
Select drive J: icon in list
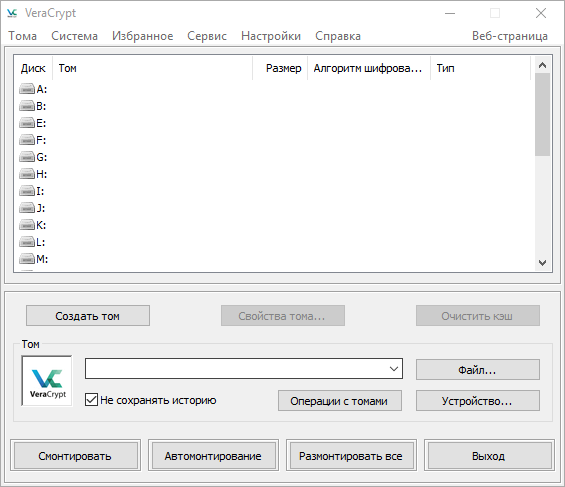tap(27, 208)
